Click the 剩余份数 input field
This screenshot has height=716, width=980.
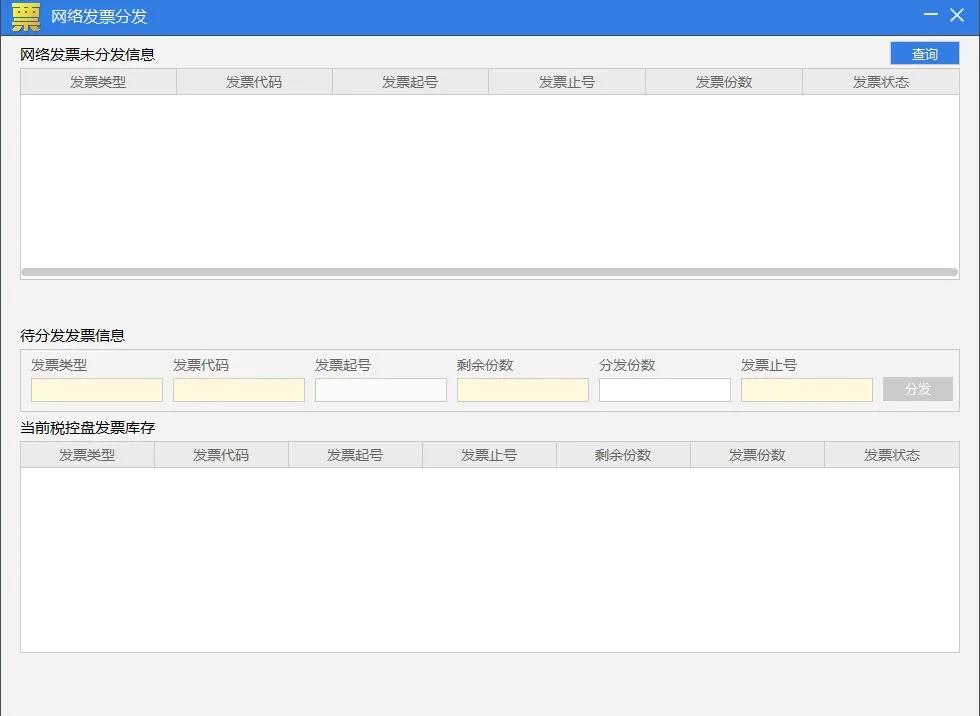[x=522, y=390]
